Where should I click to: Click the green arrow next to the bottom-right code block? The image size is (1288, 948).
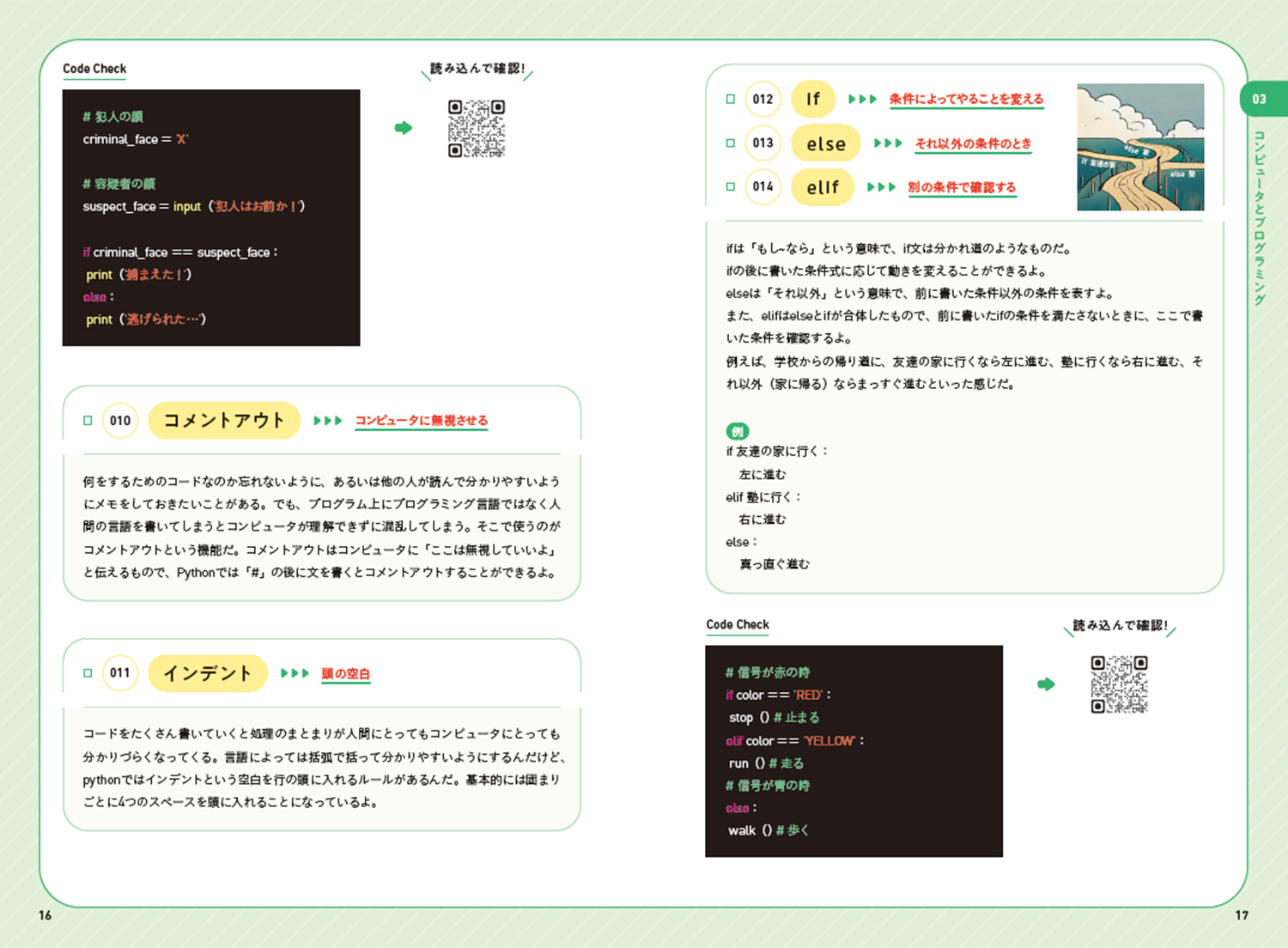tap(1046, 684)
